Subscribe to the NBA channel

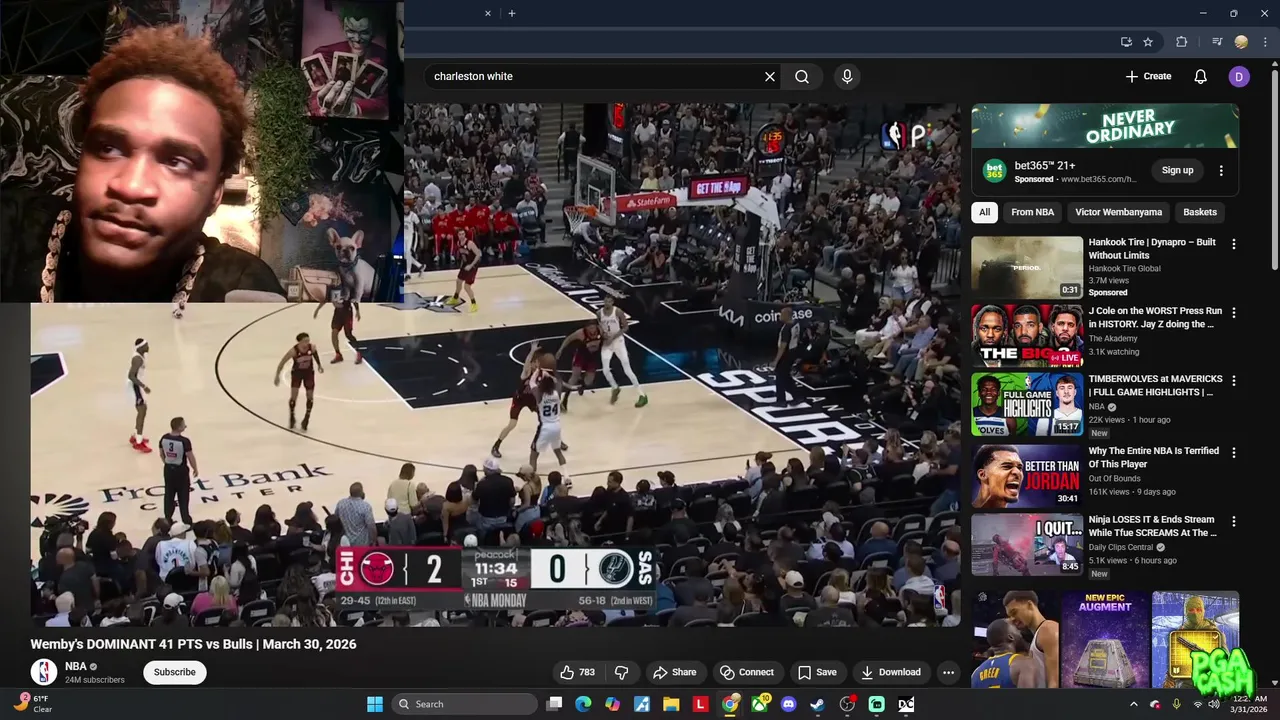click(x=175, y=672)
